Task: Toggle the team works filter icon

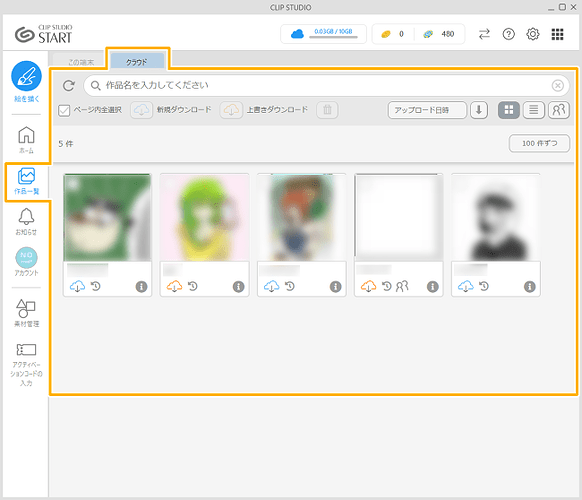Action: click(559, 110)
